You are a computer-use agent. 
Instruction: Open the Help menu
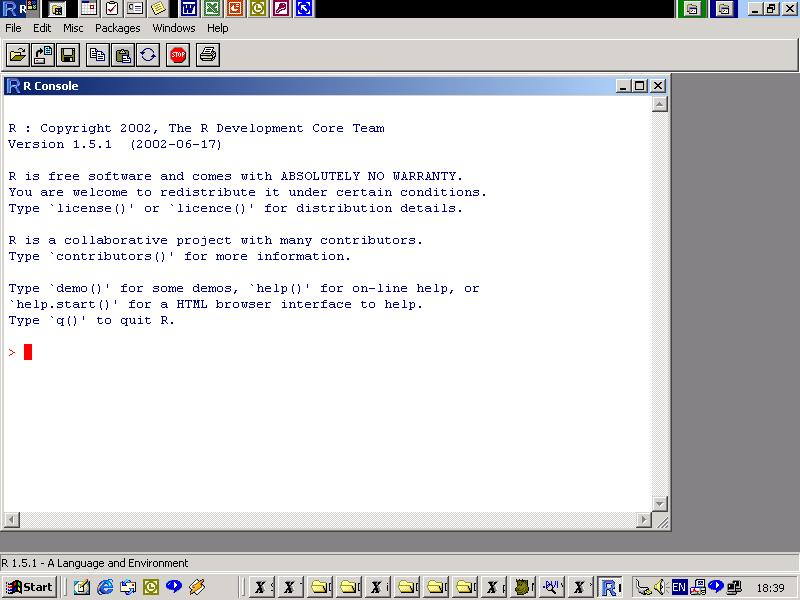coord(217,28)
